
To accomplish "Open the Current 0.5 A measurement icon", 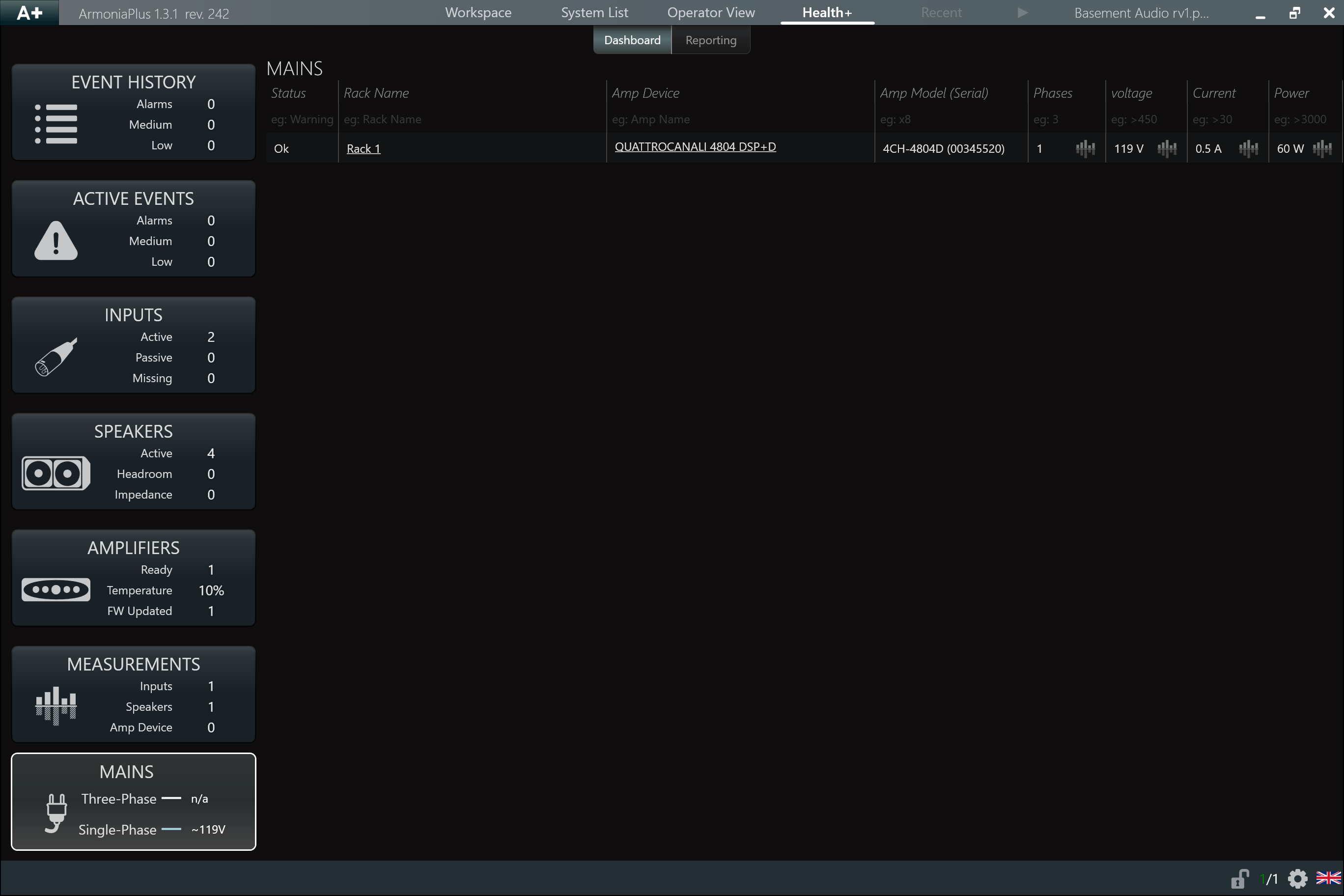I will [1249, 148].
